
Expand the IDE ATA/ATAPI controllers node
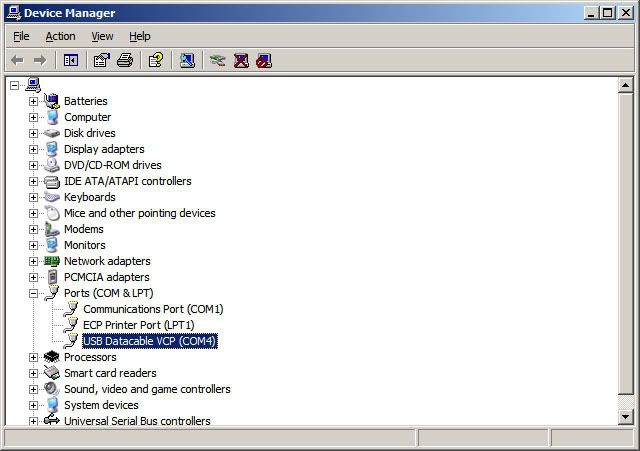point(33,181)
